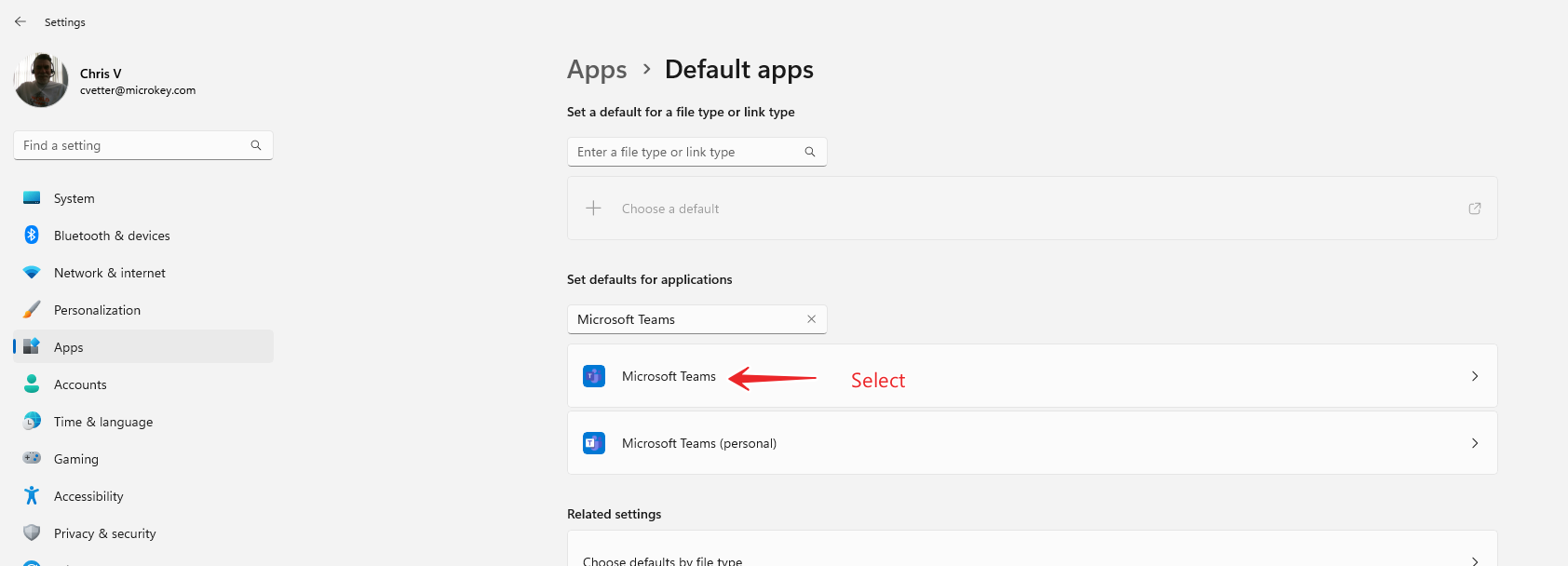Select the Microsoft Teams result
Viewport: 1568px width, 566px height.
pyautogui.click(x=1032, y=376)
